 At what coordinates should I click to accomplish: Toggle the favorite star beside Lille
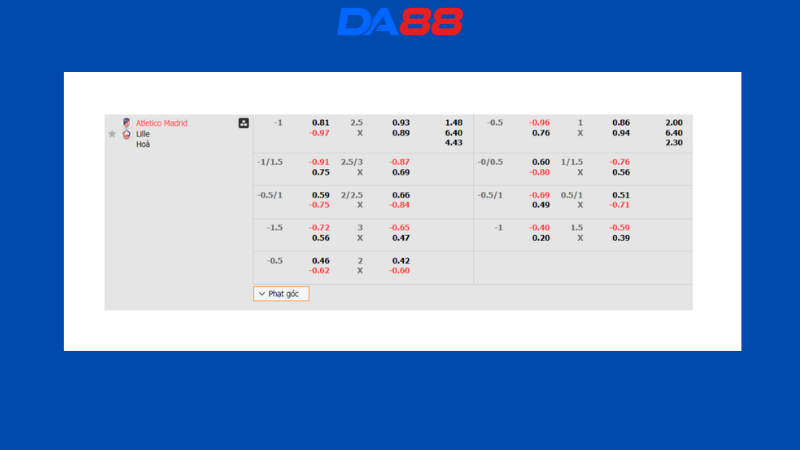[112, 134]
